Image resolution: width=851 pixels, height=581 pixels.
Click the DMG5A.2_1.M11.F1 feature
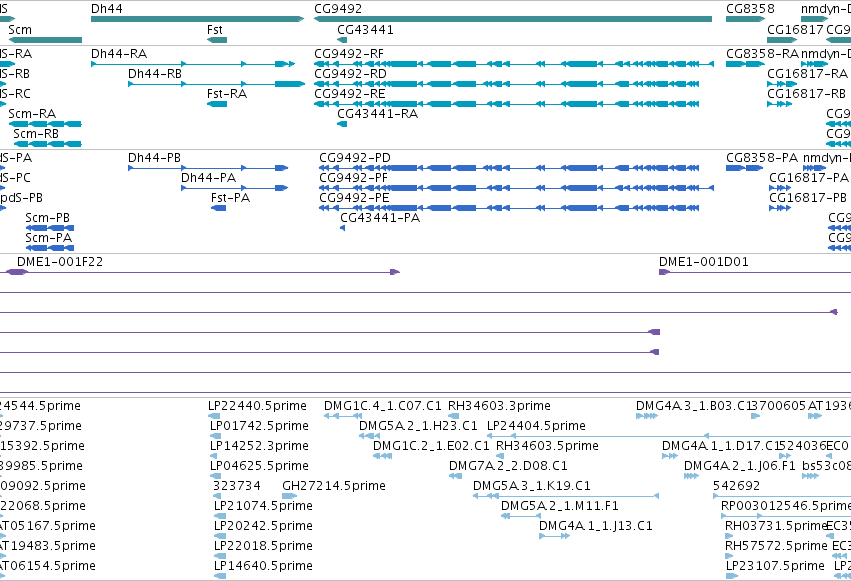521,517
